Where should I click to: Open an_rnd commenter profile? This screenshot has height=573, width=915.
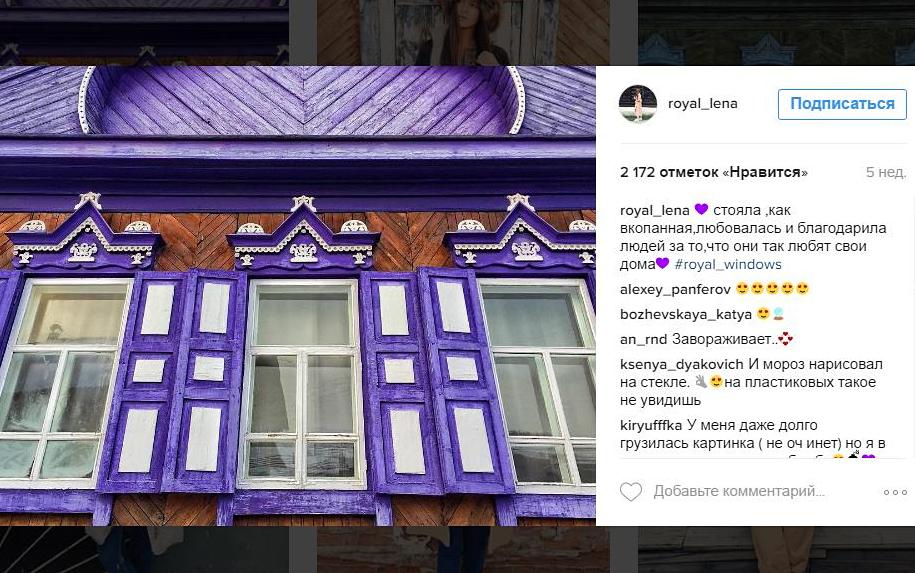[644, 339]
